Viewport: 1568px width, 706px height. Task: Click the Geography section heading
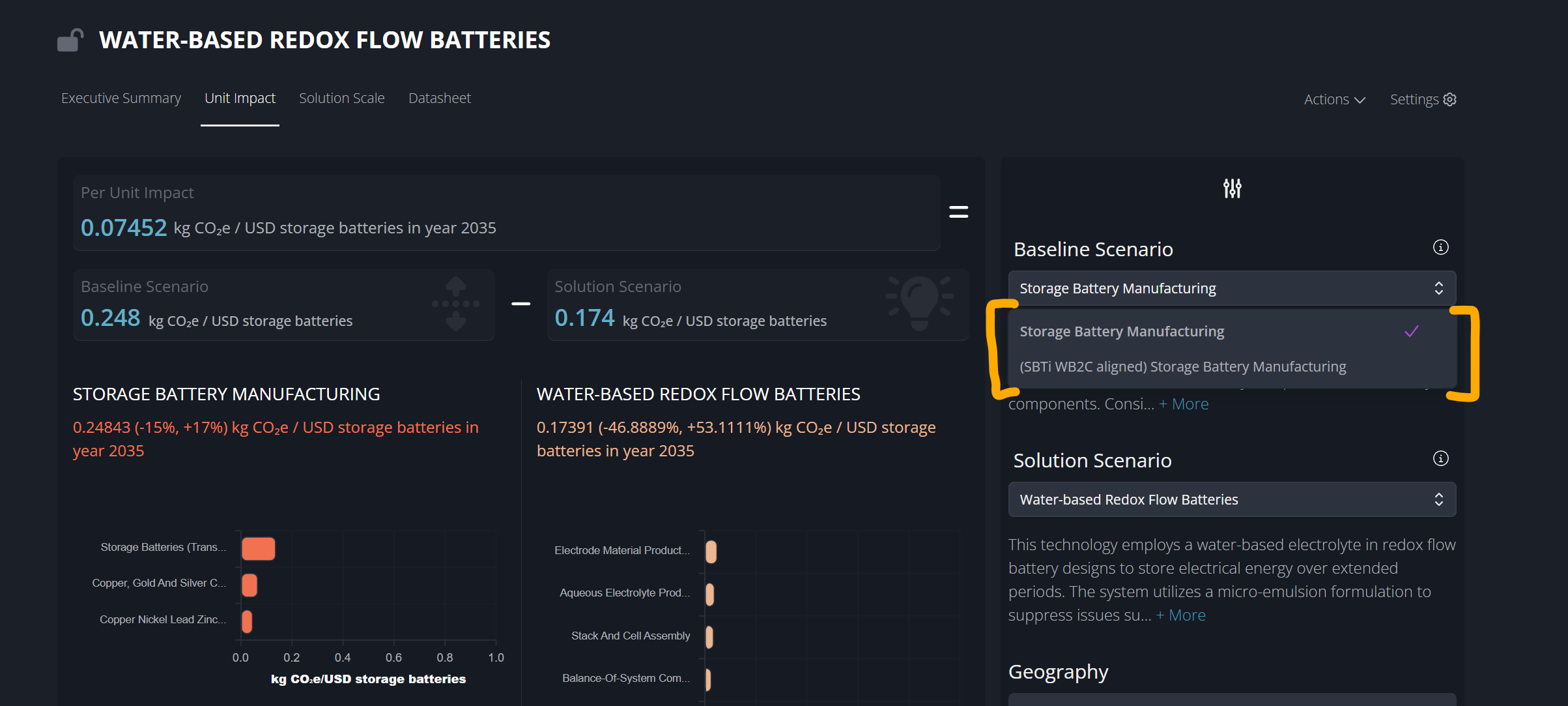coord(1059,672)
